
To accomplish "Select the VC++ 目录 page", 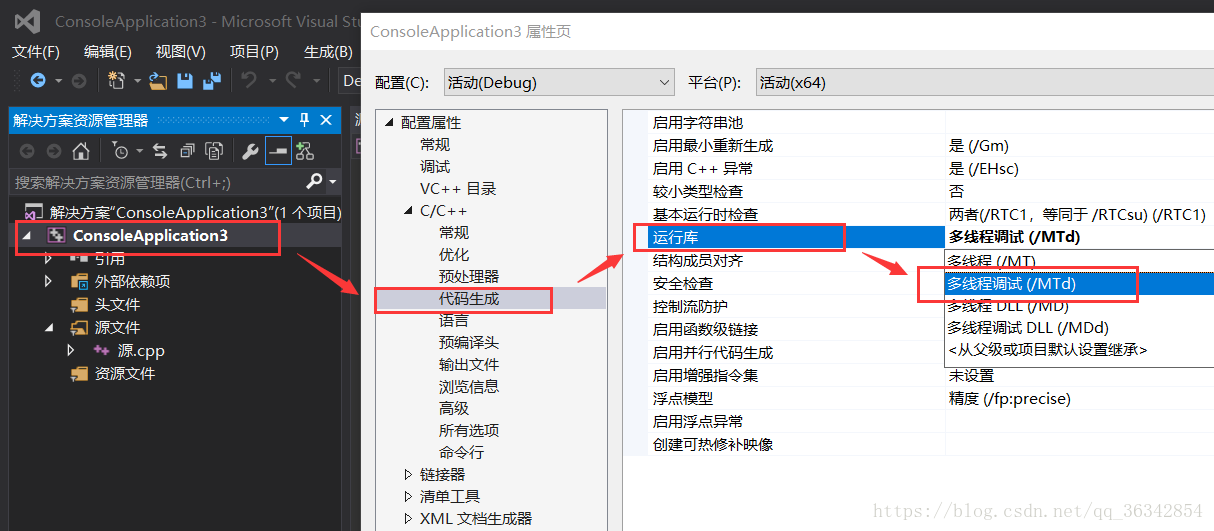I will coord(458,188).
